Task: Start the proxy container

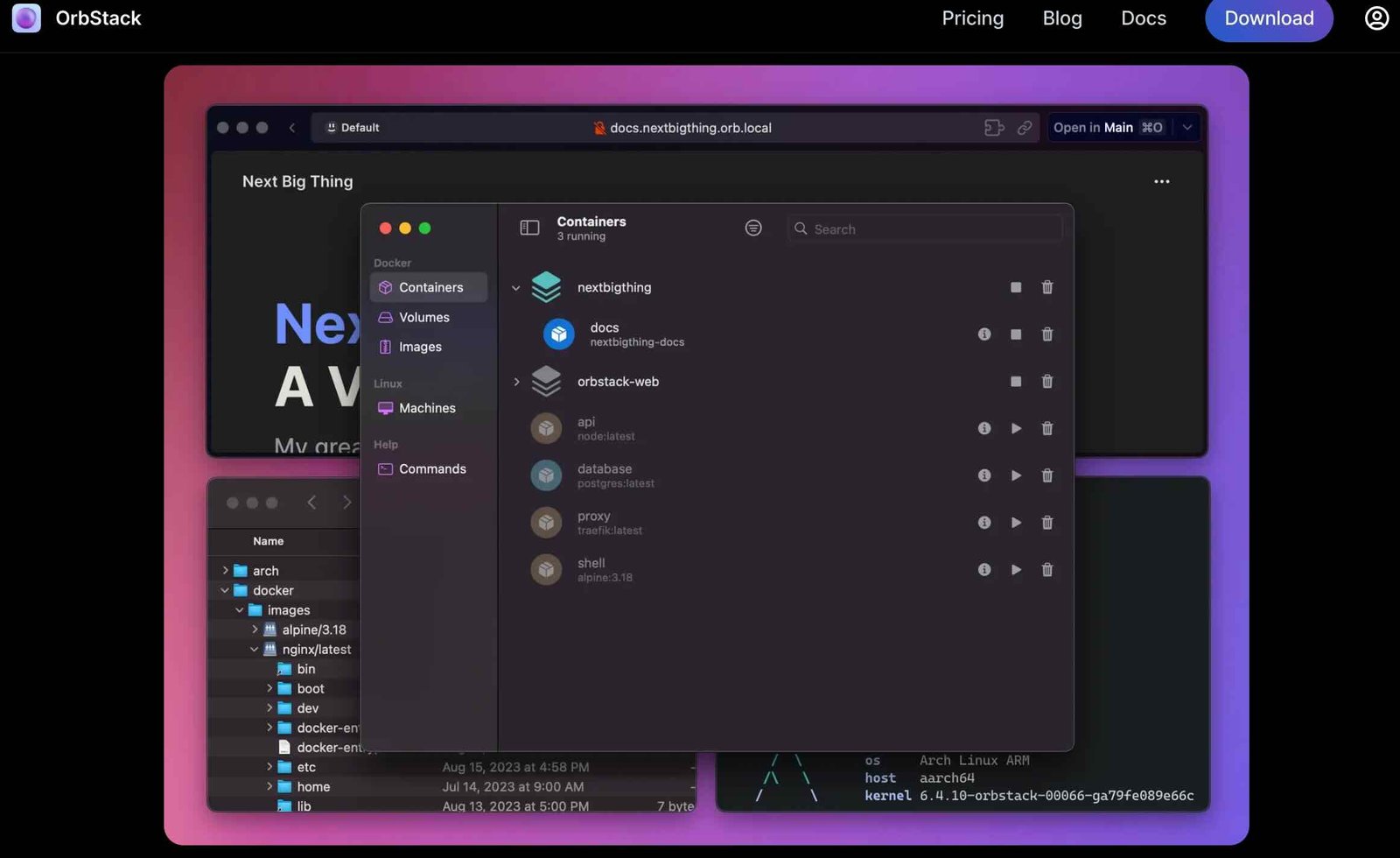Action: 1016,523
